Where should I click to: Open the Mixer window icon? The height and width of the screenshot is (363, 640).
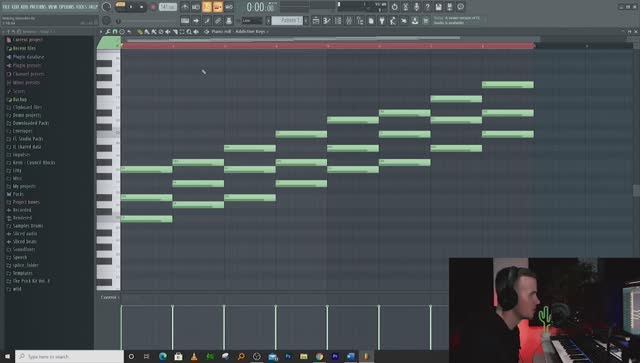click(x=349, y=20)
